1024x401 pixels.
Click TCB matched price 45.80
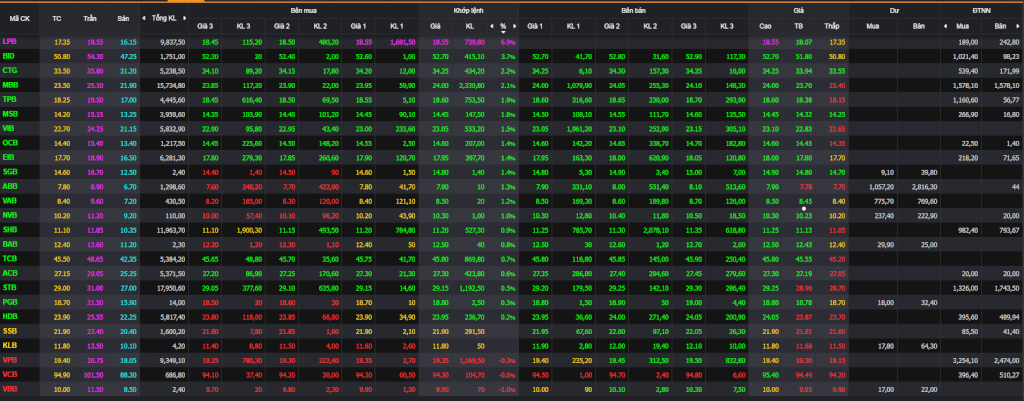[440, 259]
